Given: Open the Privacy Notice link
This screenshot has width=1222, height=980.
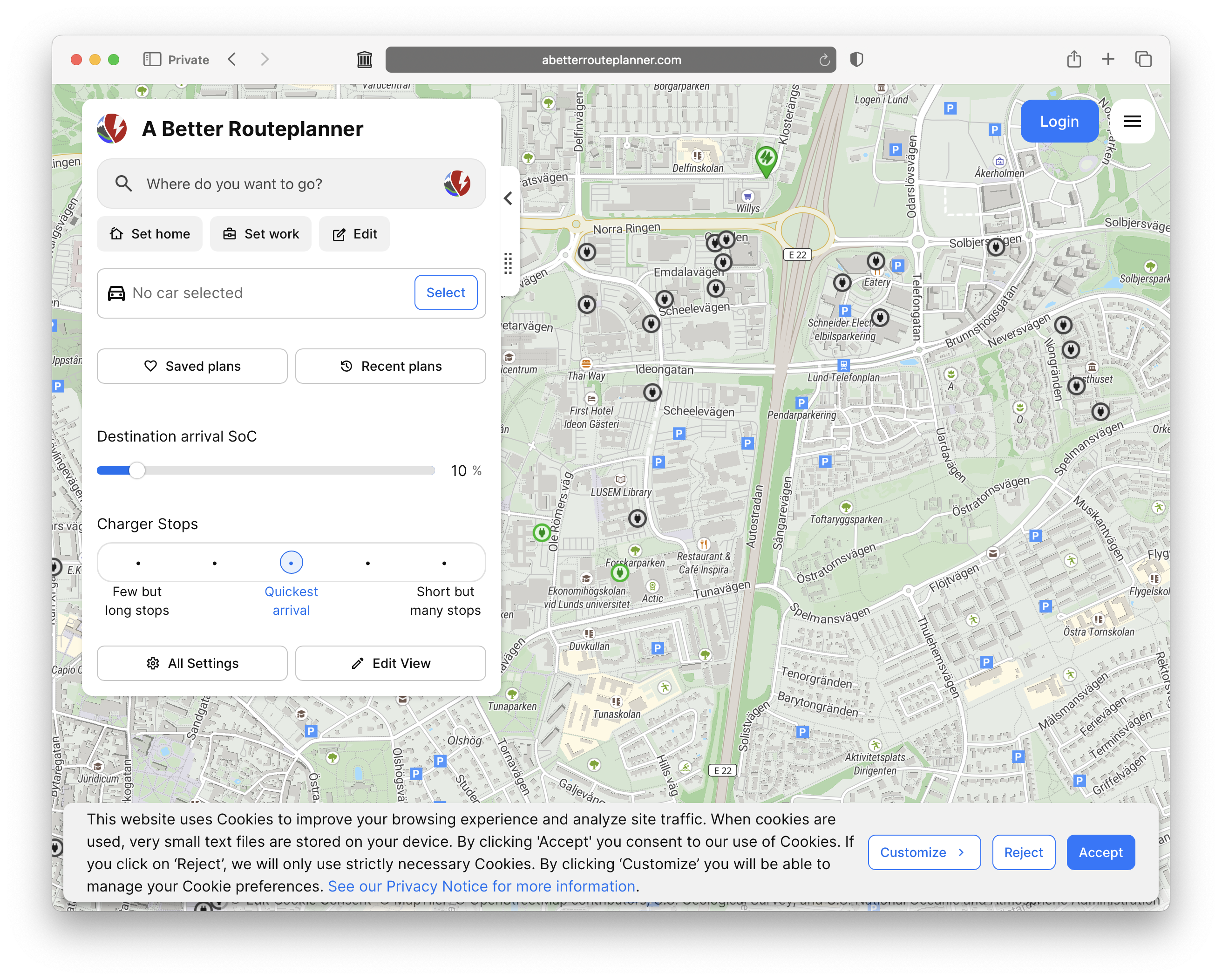Looking at the screenshot, I should tap(481, 886).
